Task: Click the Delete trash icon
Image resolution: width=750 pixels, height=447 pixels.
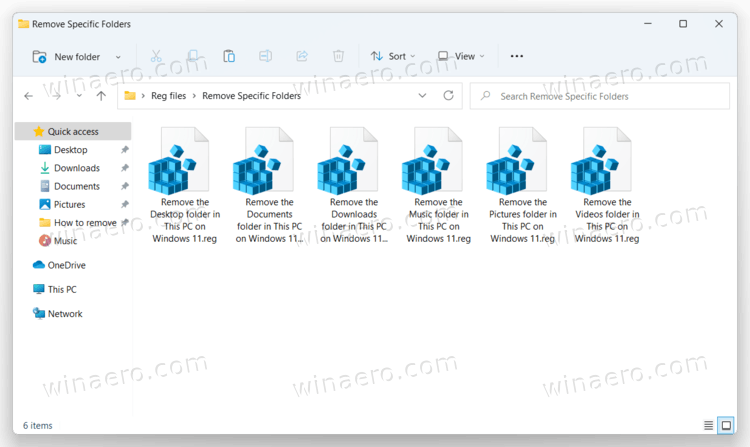Action: point(338,56)
